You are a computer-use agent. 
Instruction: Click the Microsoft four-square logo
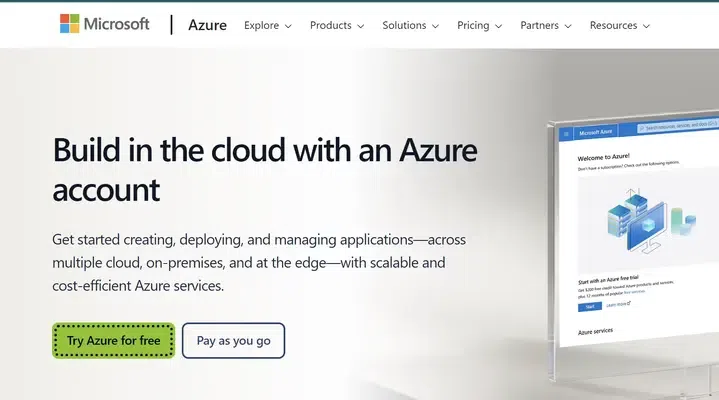pyautogui.click(x=72, y=25)
